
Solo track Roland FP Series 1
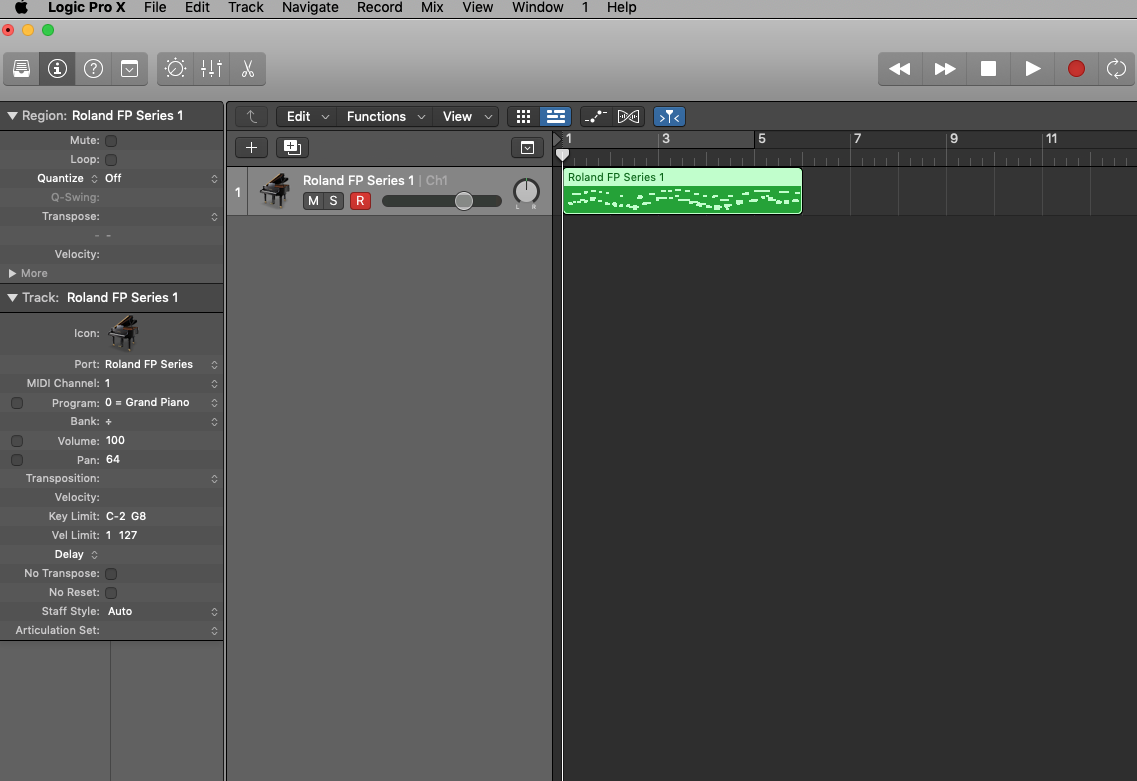coord(334,201)
